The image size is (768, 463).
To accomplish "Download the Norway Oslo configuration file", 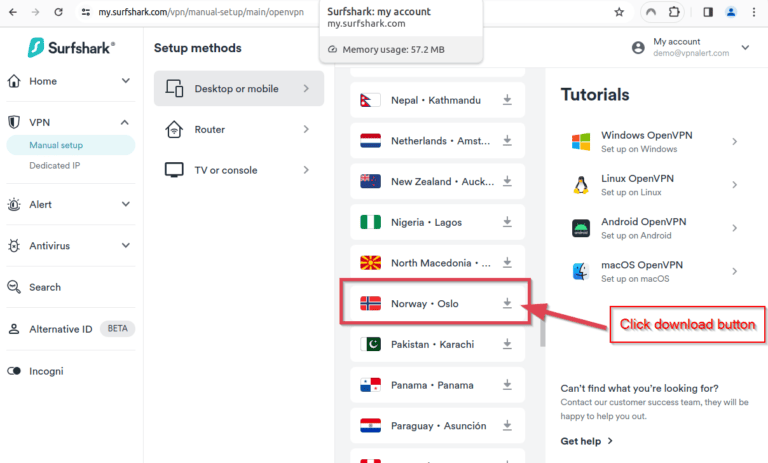I will 507,303.
